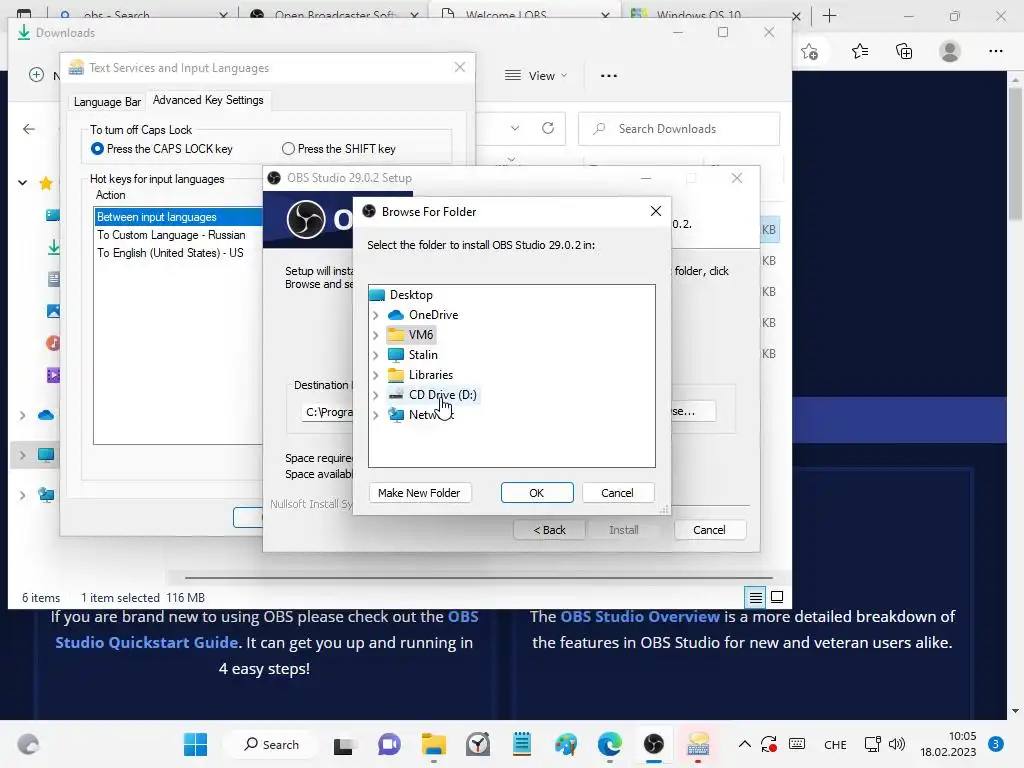Expand the CD Drive (D:) node
This screenshot has width=1024, height=768.
point(376,395)
